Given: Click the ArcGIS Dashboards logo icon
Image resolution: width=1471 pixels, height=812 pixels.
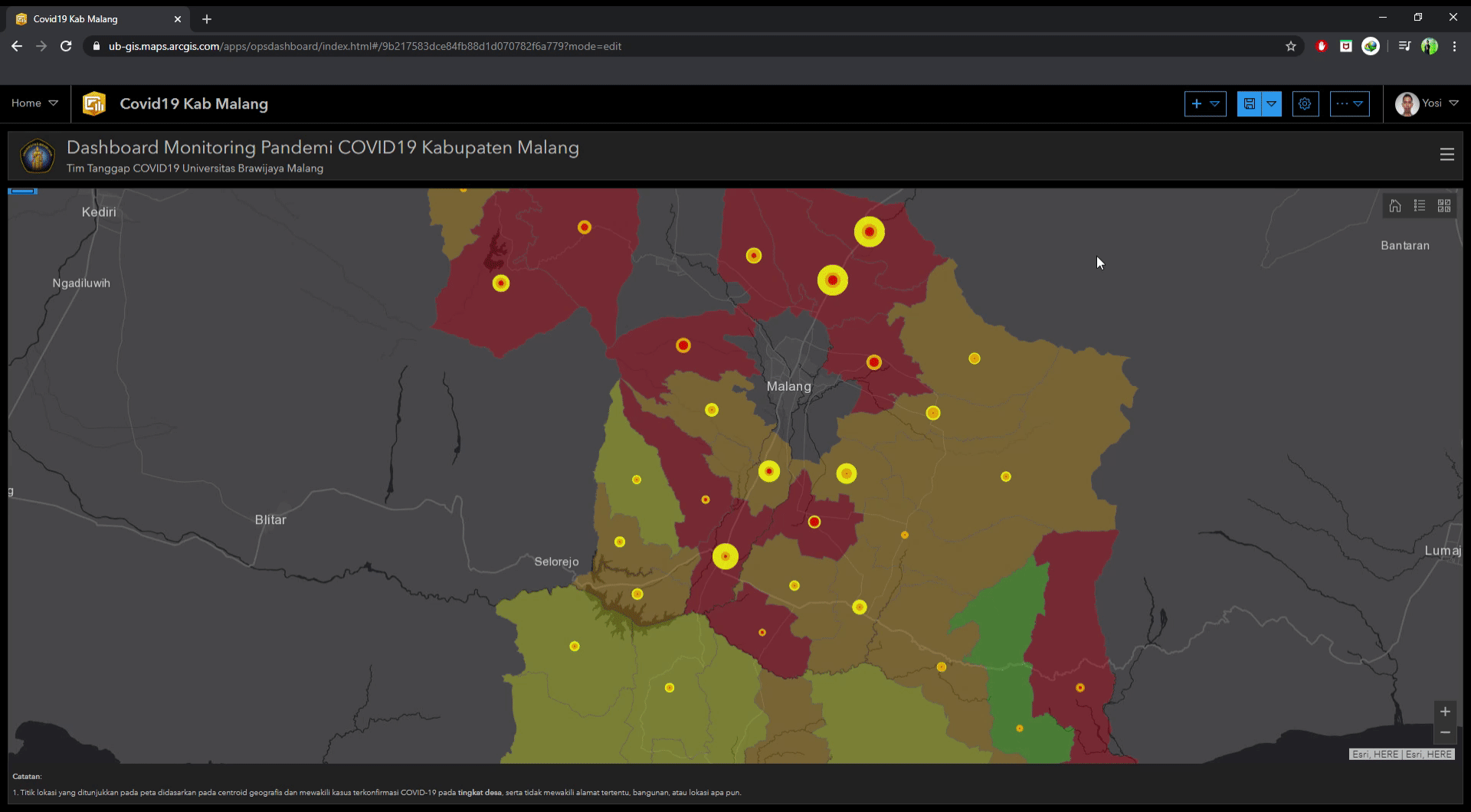Looking at the screenshot, I should [x=94, y=103].
